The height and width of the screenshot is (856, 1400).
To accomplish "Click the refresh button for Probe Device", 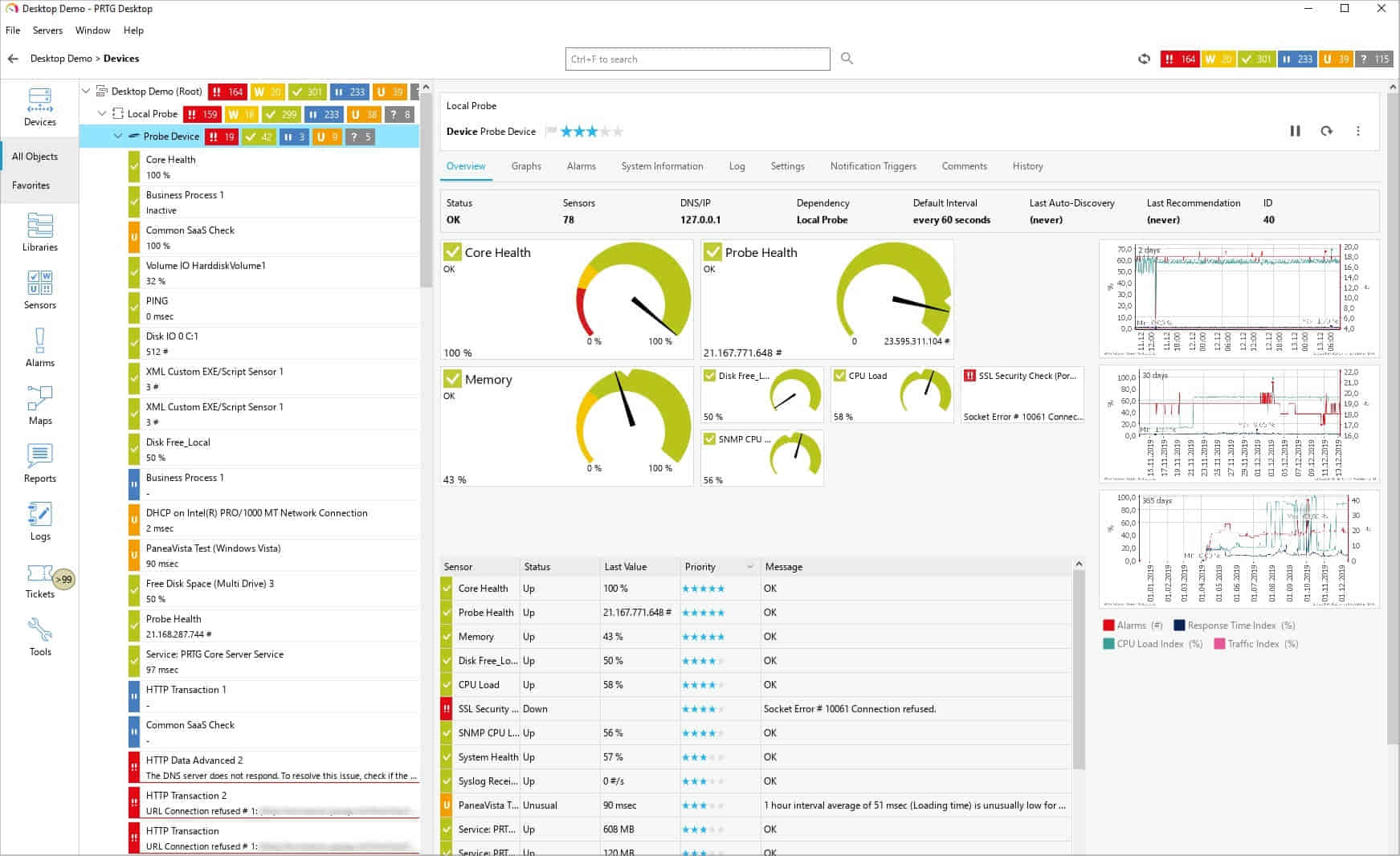I will tap(1326, 131).
